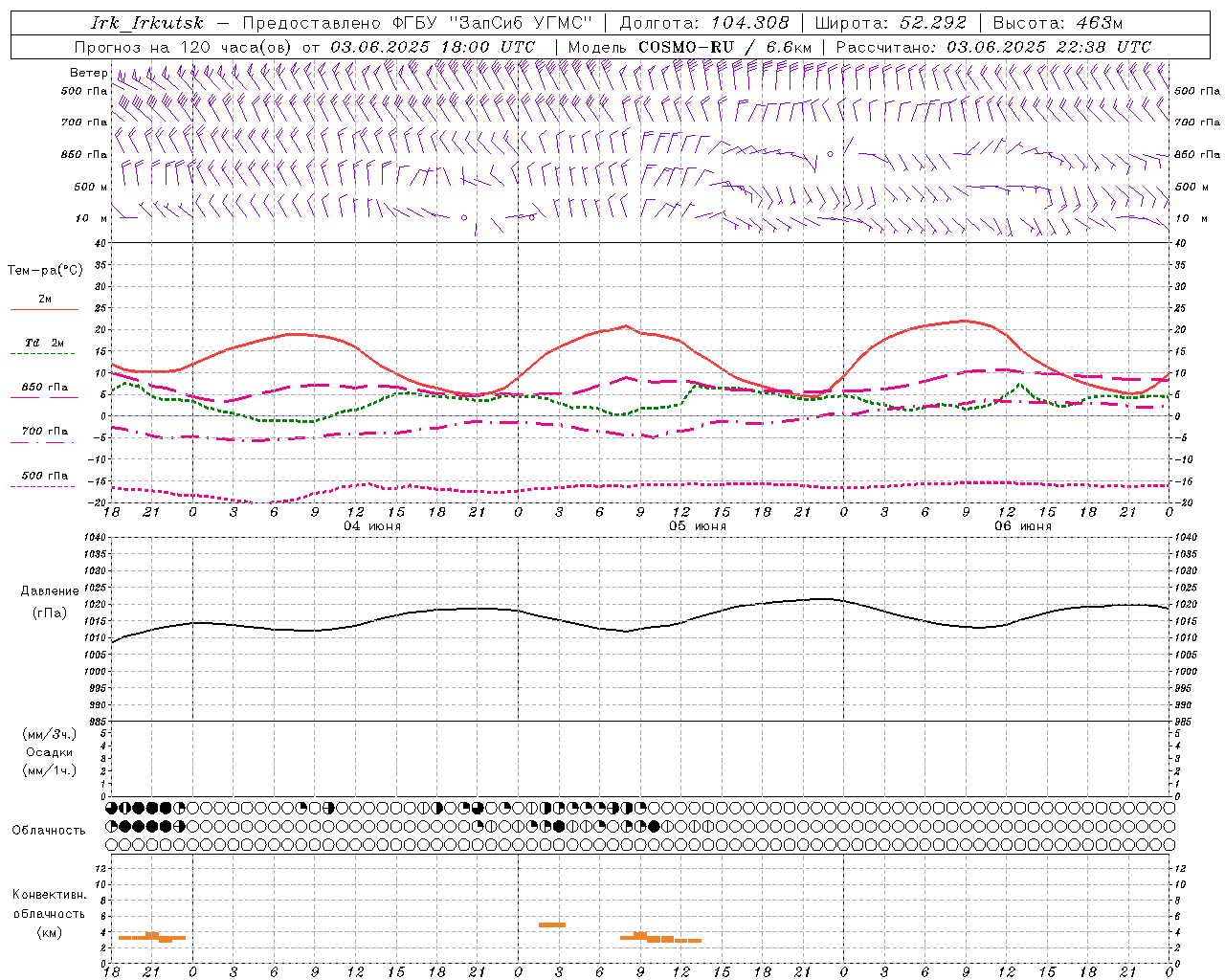The height and width of the screenshot is (980, 1225).
Task: Click the 500 гПа temperature legend entry
Action: [45, 476]
